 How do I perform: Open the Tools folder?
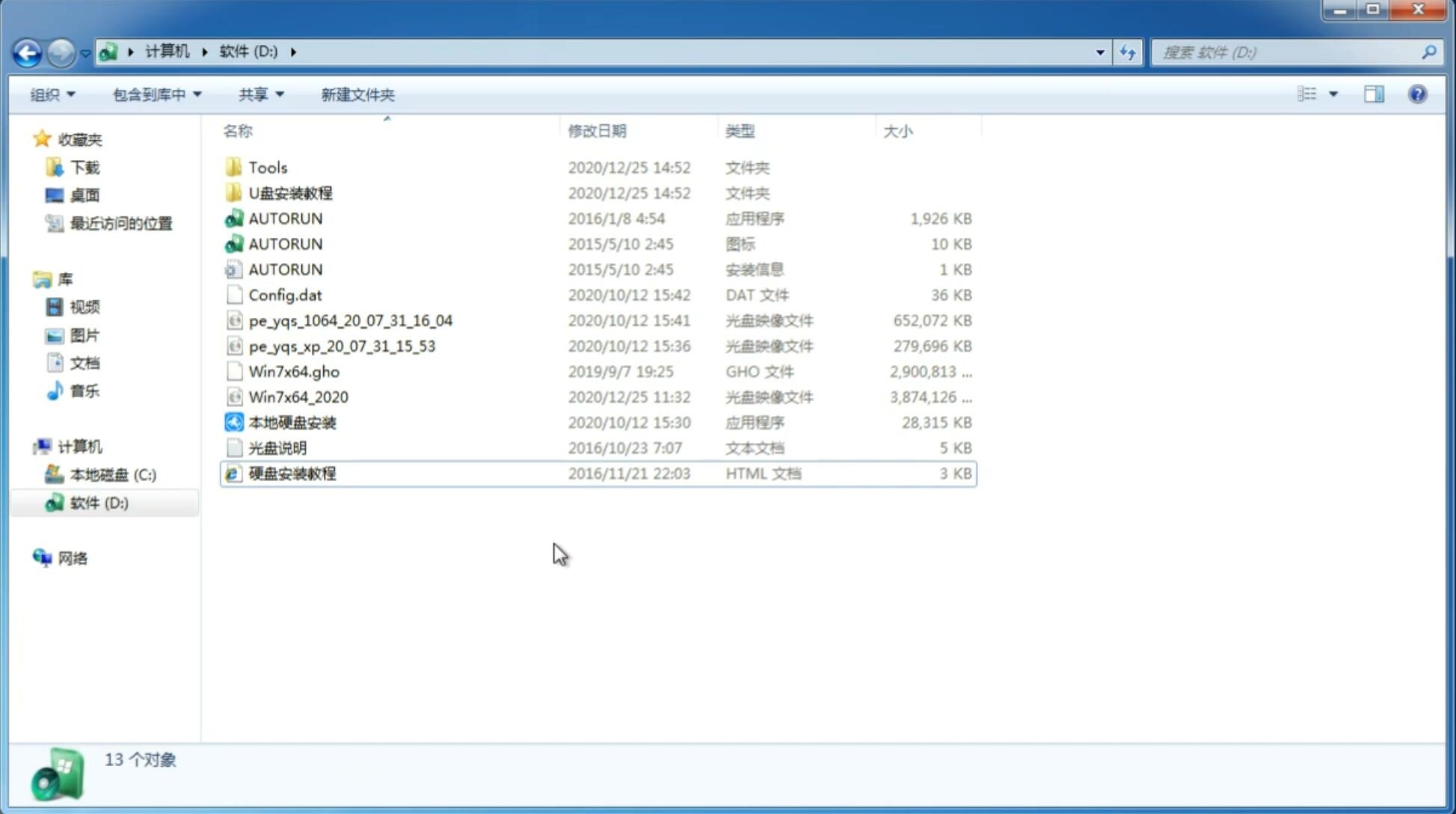tap(267, 167)
